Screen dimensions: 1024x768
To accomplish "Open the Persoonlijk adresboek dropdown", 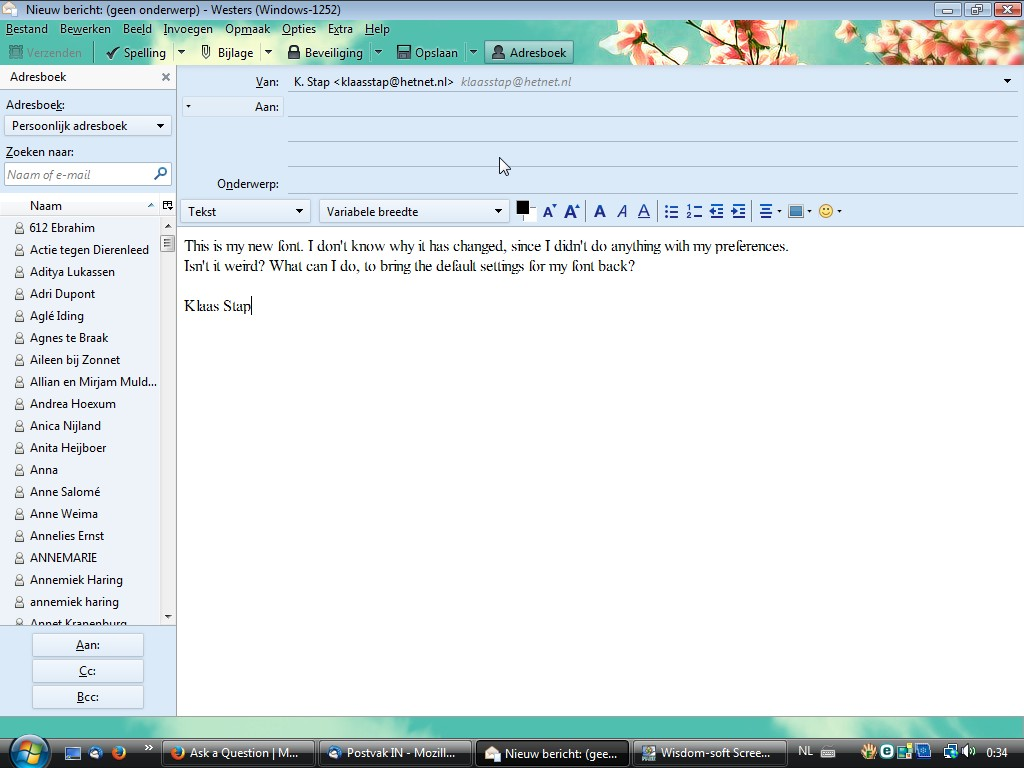I will click(x=88, y=126).
